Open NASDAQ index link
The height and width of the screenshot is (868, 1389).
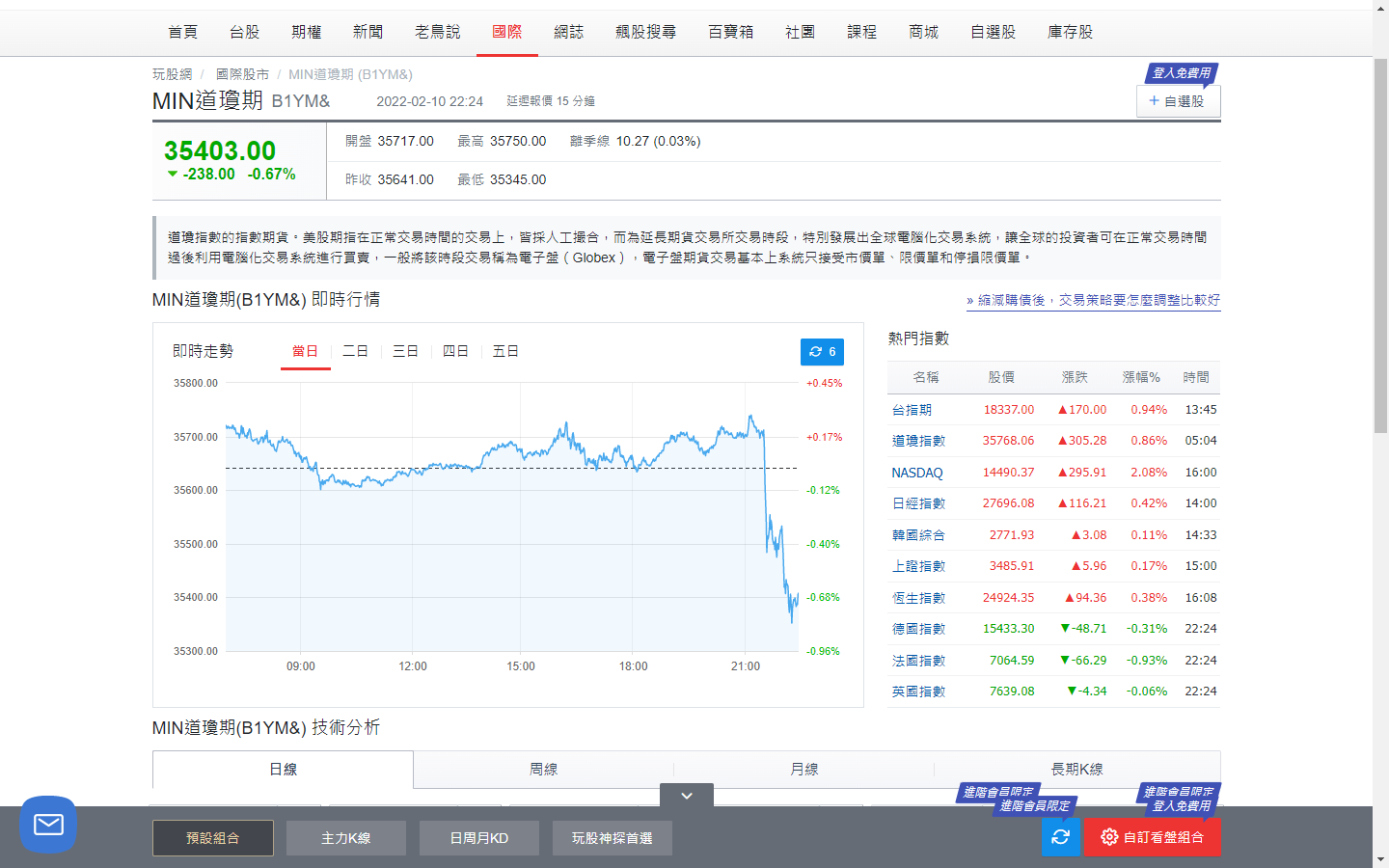click(917, 473)
